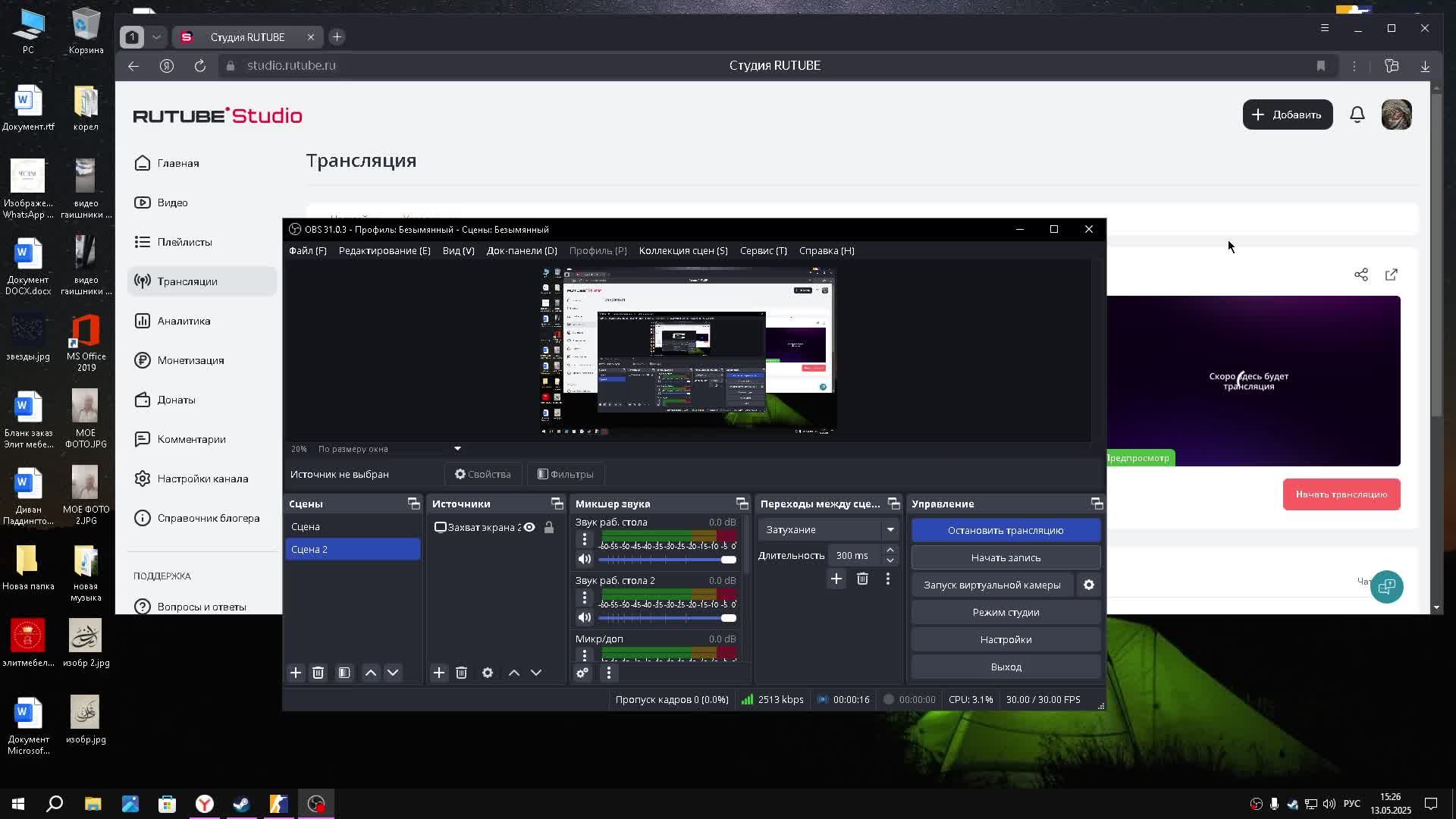Open the Затухание transition dropdown
Screen dimensions: 1456x819
click(x=830, y=529)
